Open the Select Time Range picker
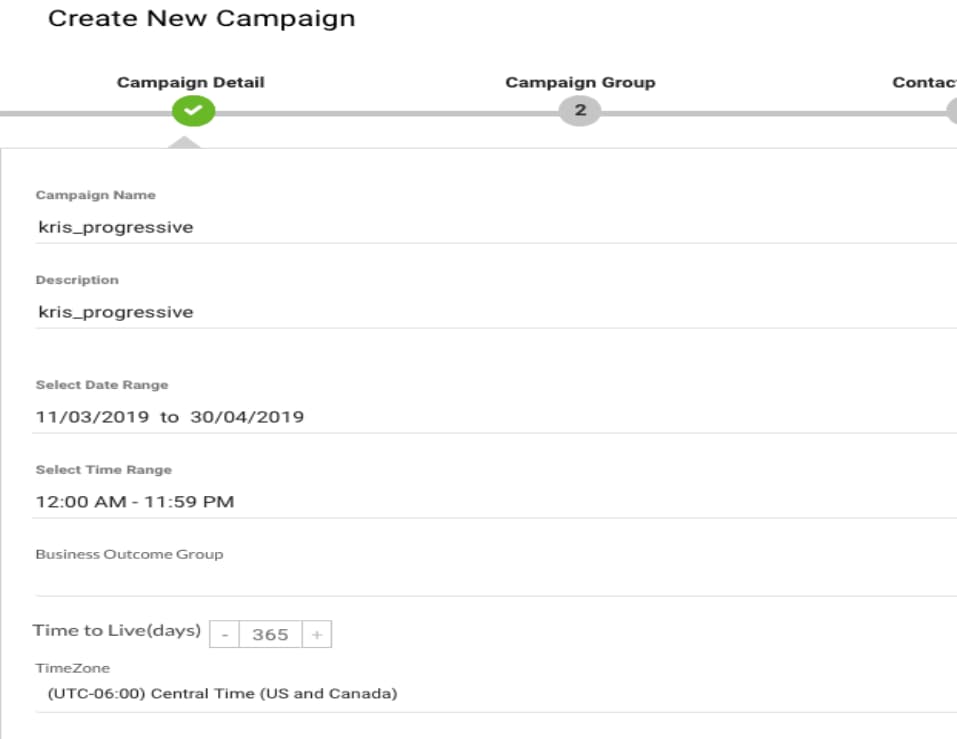957x739 pixels. coord(496,502)
